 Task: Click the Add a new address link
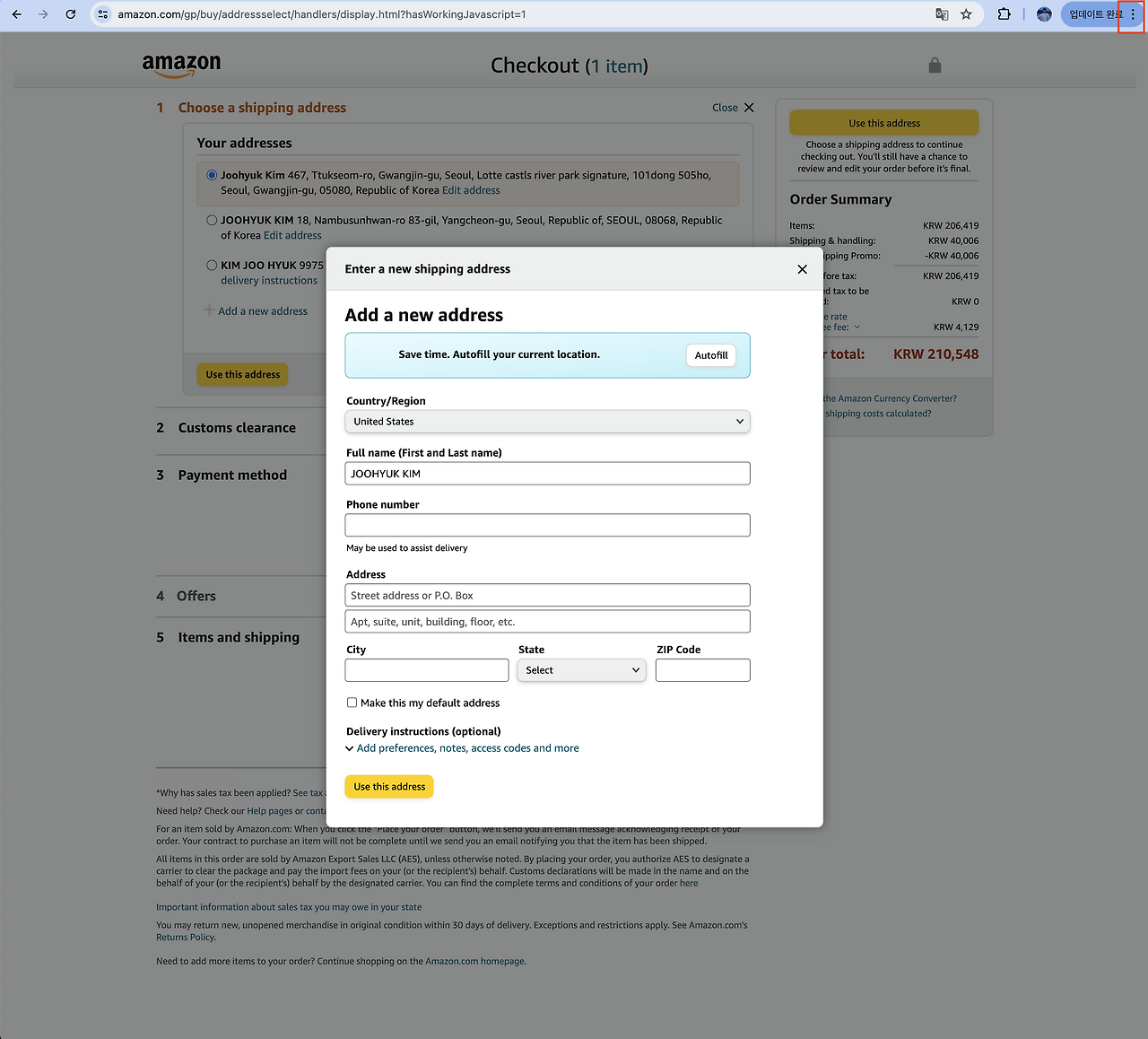click(x=263, y=311)
